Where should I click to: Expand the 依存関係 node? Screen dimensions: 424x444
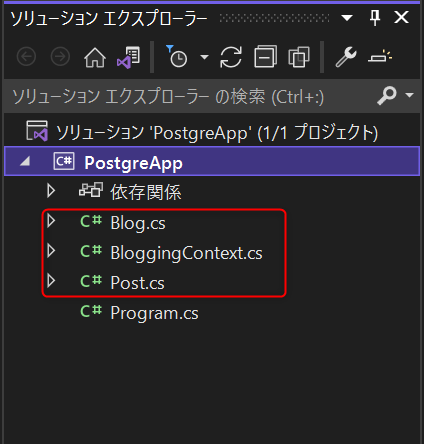51,191
